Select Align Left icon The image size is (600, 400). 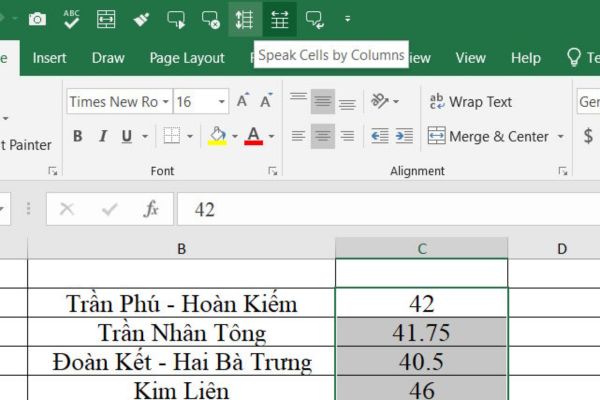tap(298, 136)
